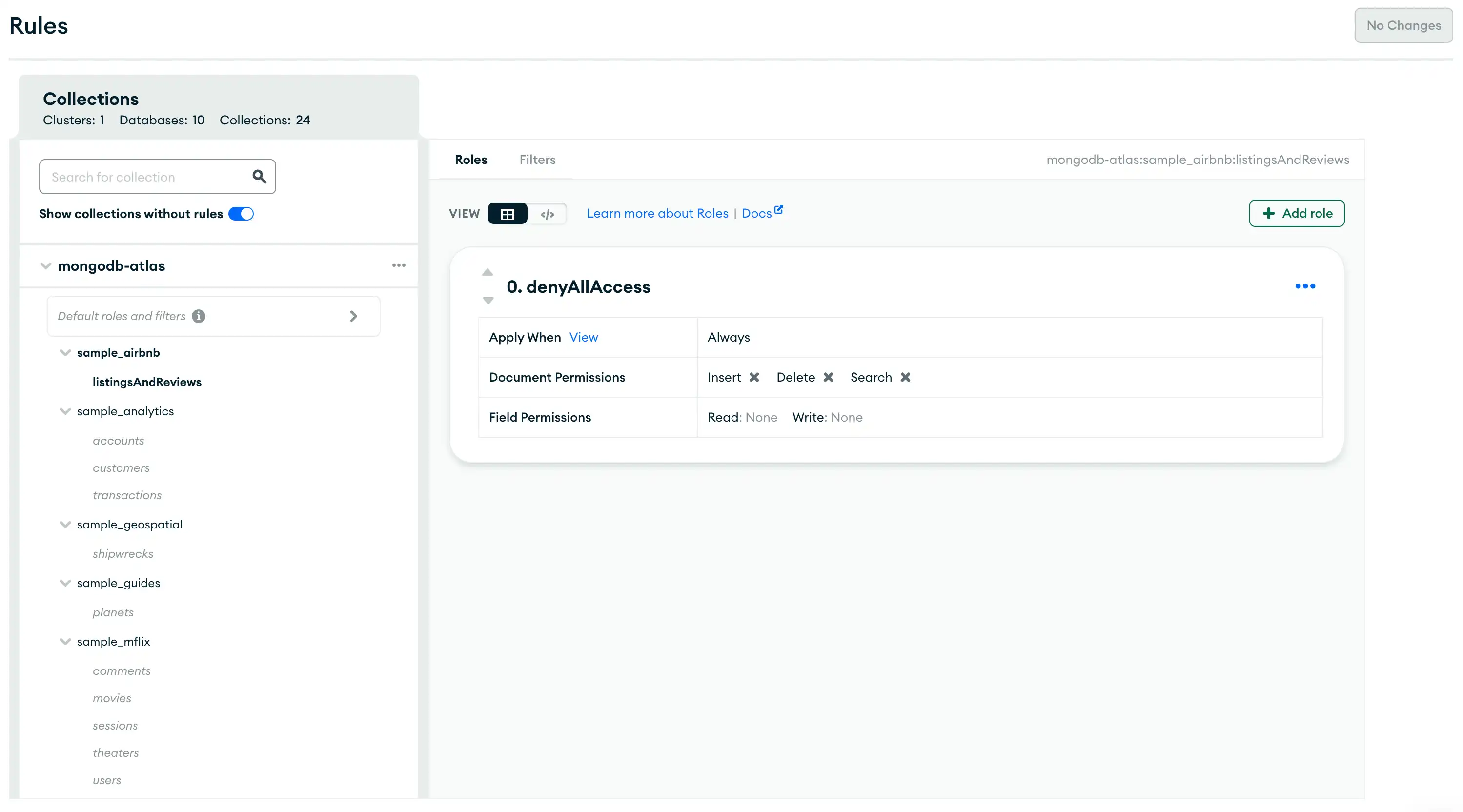Screen dimensions: 1463x812
Task: Click the Apply When View label
Action: pos(582,336)
